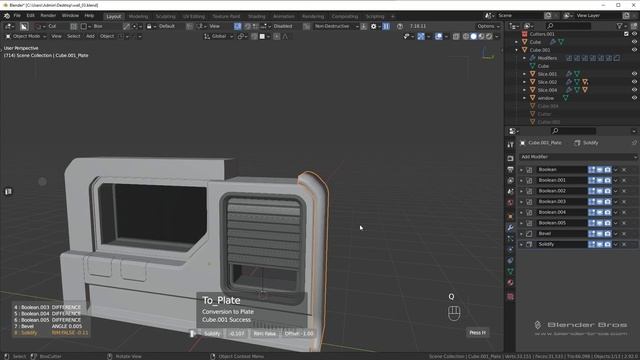640x360 pixels.
Task: Open the Physics properties tab
Action: pyautogui.click(x=510, y=249)
